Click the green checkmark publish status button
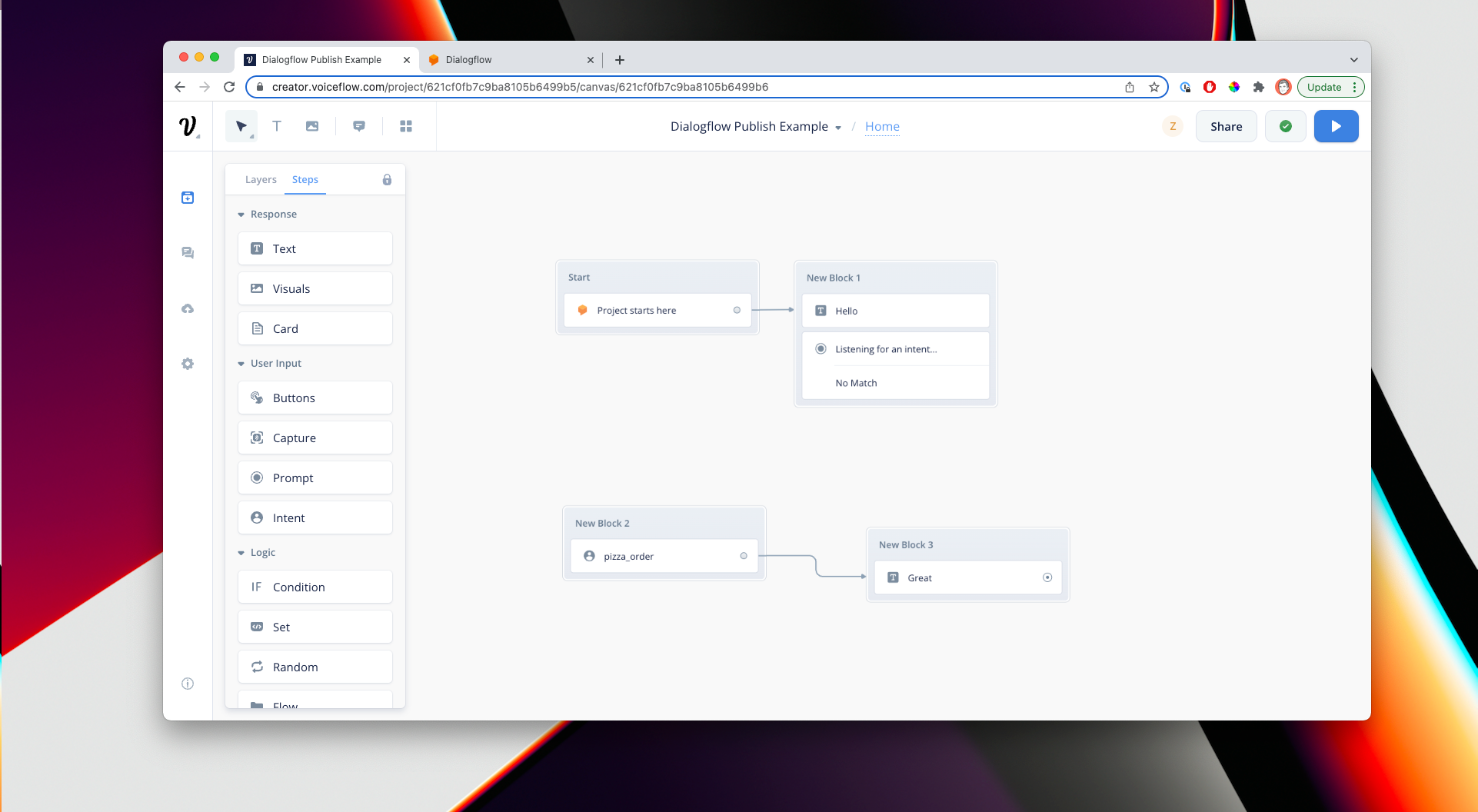Image resolution: width=1478 pixels, height=812 pixels. 1286,126
